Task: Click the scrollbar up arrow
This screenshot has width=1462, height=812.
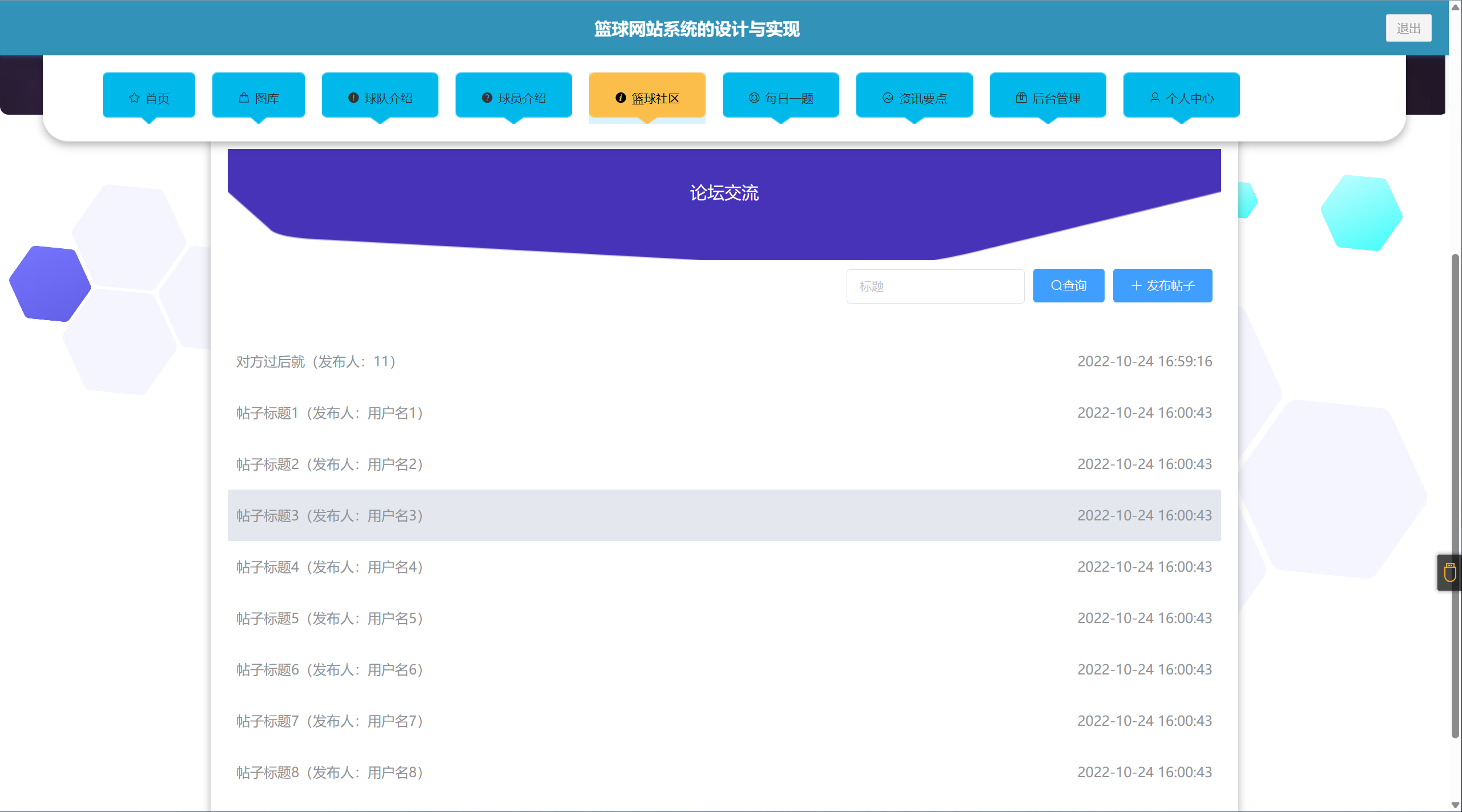Action: 1455,7
